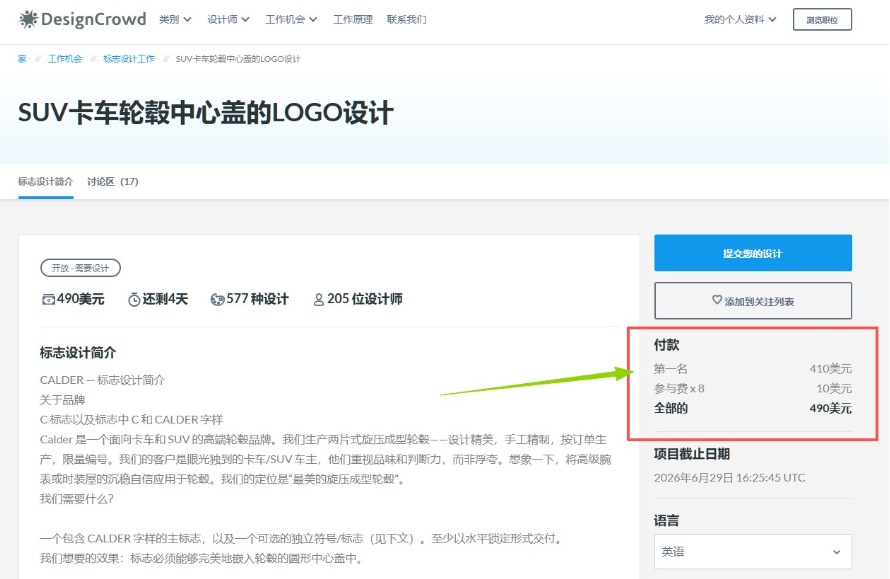Screen dimensions: 890x579
Task: Click the 提交您的设计 button
Action: coord(753,253)
